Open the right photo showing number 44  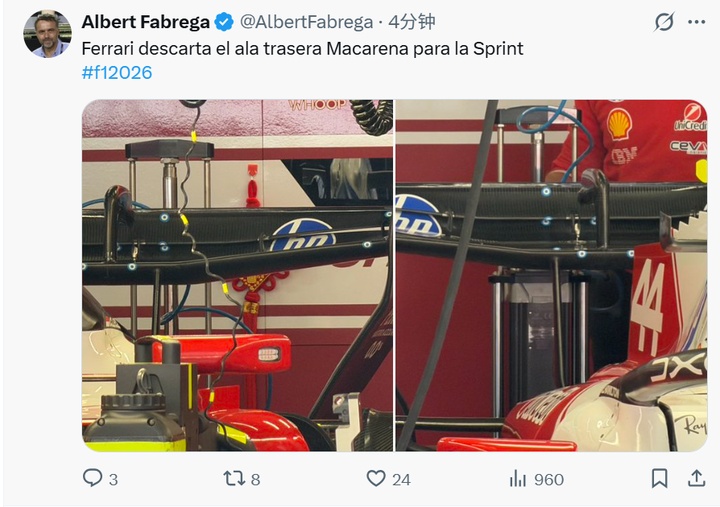(551, 276)
